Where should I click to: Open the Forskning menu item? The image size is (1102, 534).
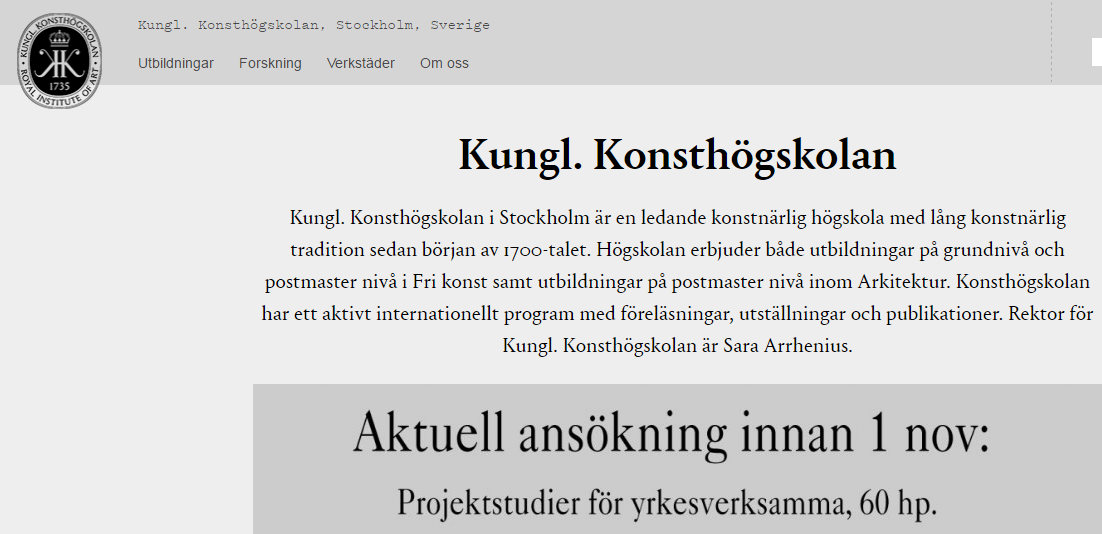(270, 63)
